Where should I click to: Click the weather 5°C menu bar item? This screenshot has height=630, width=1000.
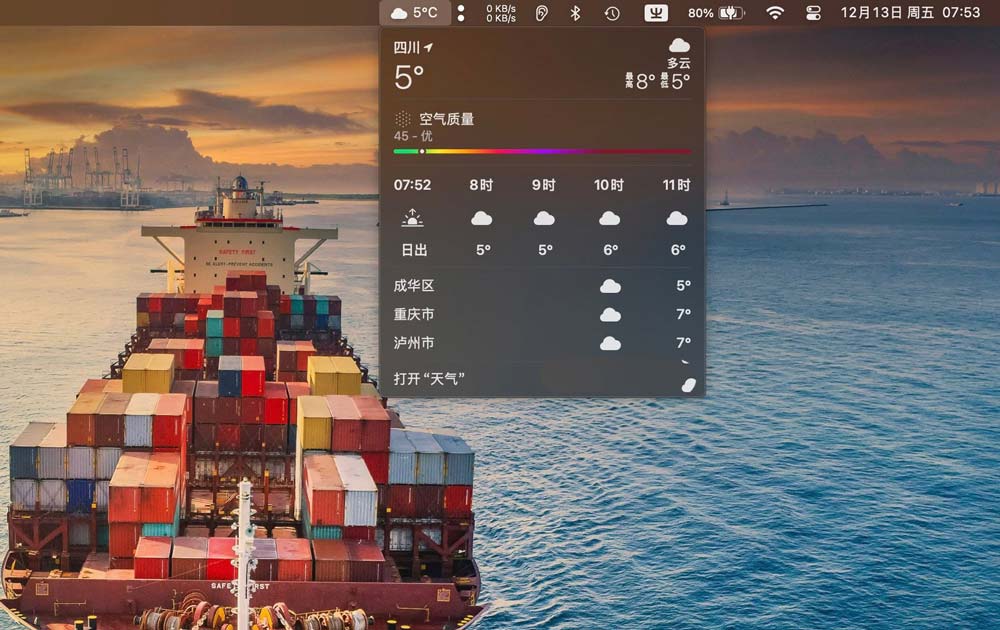[x=415, y=13]
